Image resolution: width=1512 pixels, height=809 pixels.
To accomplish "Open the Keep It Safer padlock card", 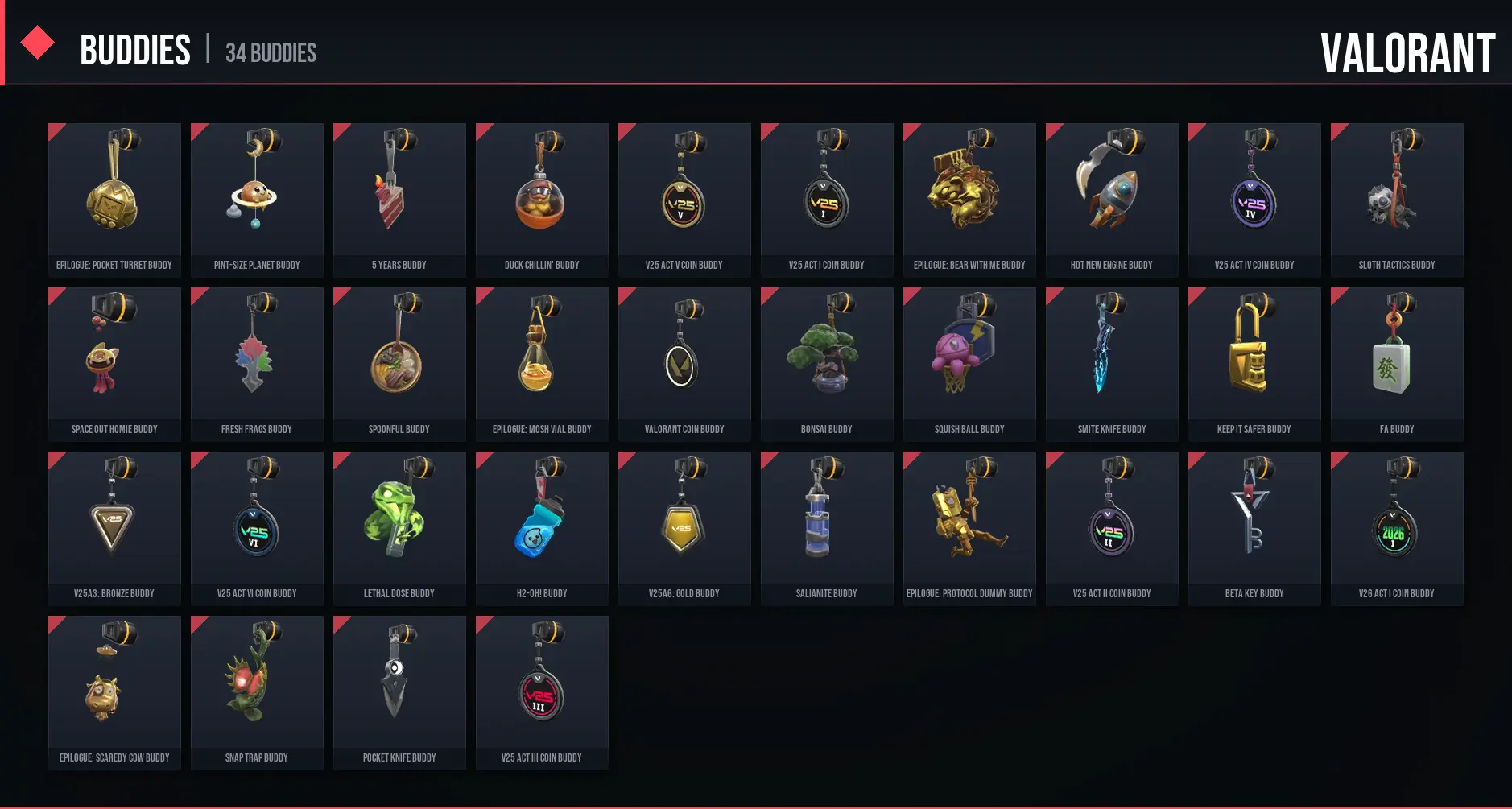I will pos(1254,365).
